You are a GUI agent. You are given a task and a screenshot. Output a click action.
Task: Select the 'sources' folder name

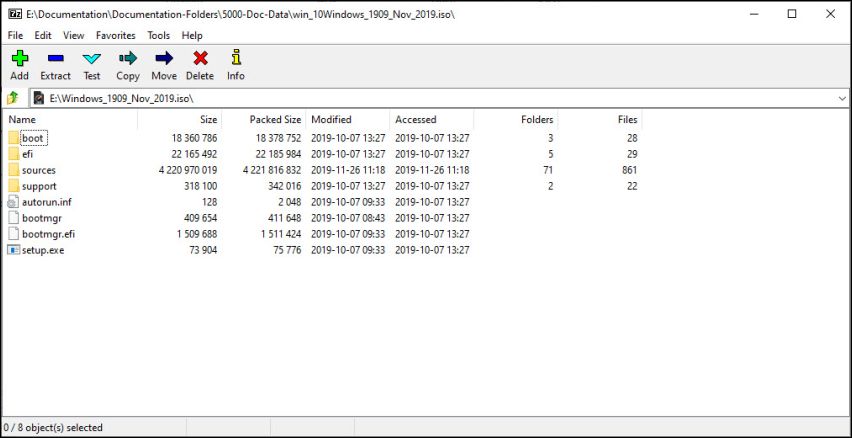pos(39,170)
